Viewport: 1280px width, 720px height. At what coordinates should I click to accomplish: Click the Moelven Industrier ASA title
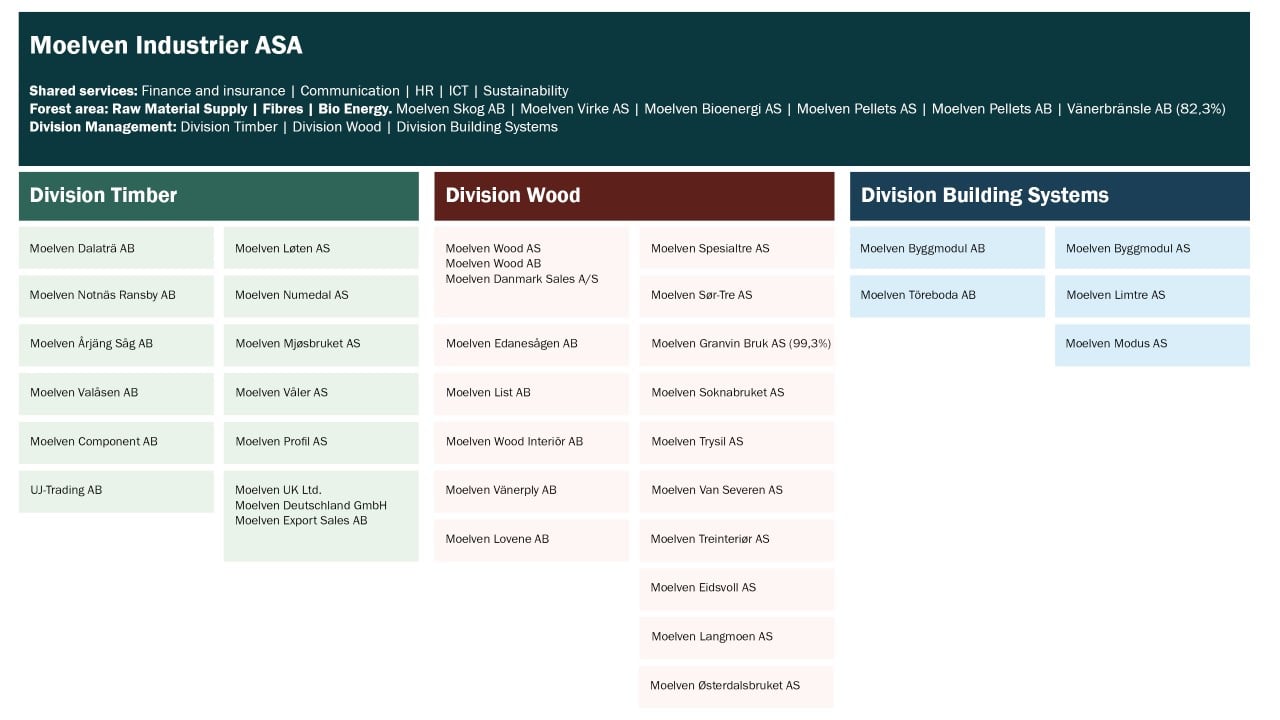coord(166,45)
